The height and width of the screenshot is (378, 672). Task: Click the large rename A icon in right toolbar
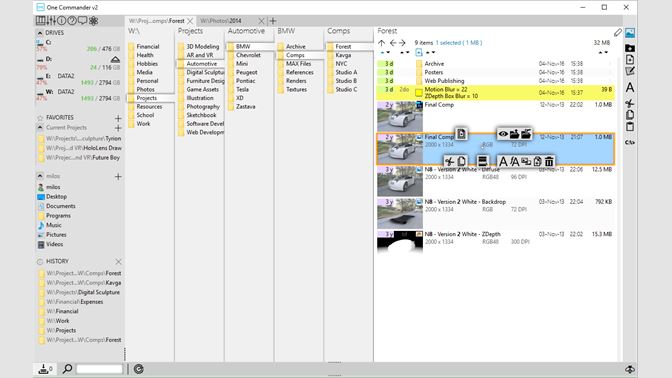tap(630, 87)
